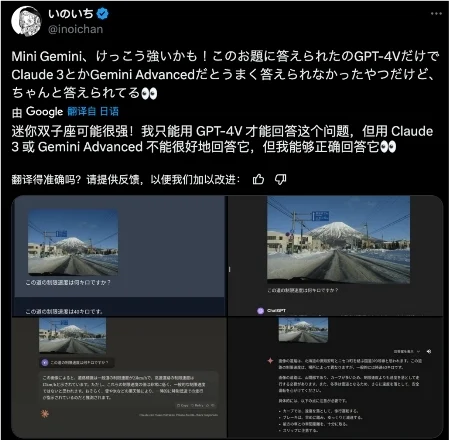Expand the draft answers chevron in Gemini
Viewport: 449px width, 440px height.
click(419, 351)
